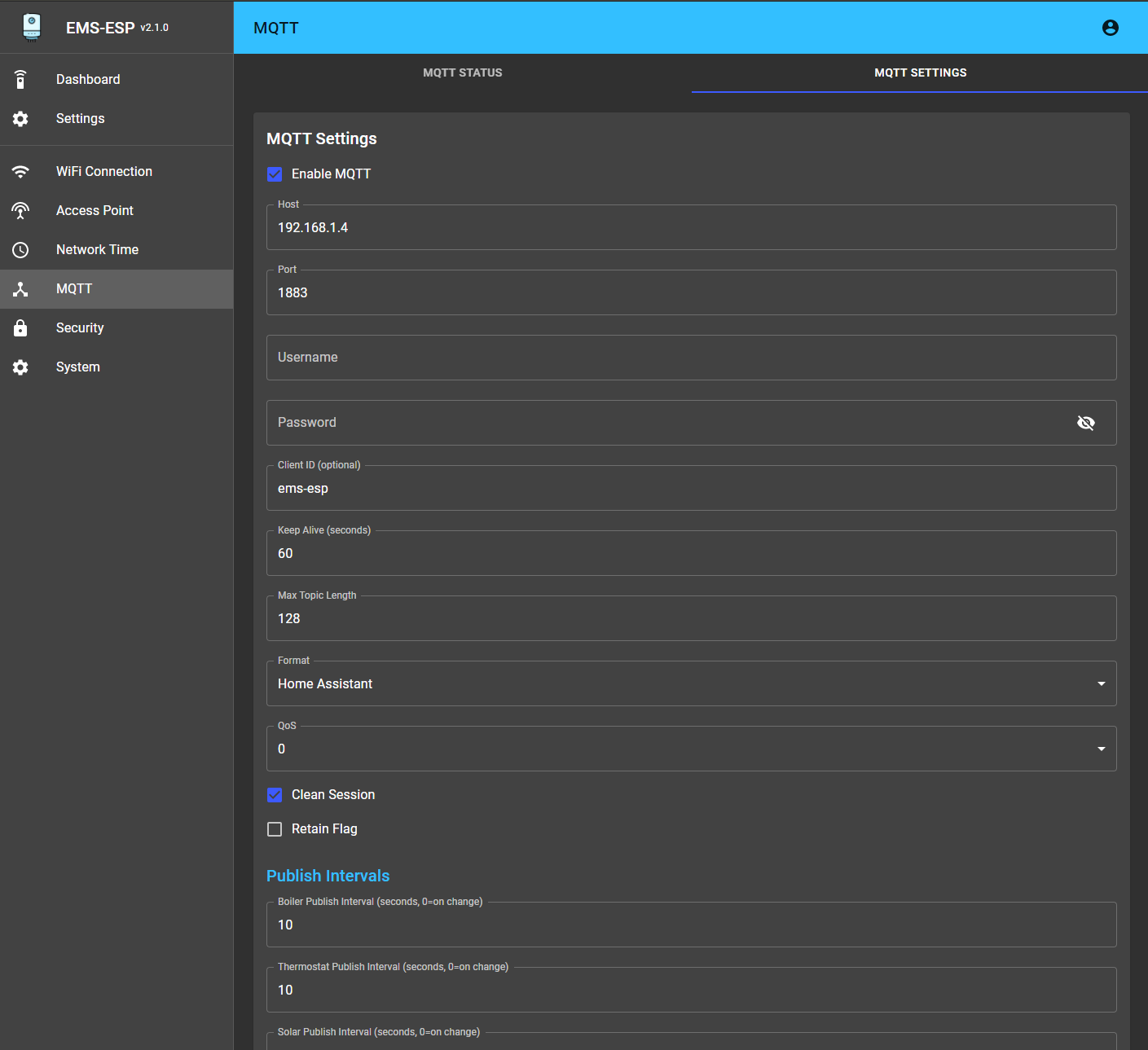Open the QoS dropdown
Image resolution: width=1148 pixels, height=1050 pixels.
click(691, 749)
